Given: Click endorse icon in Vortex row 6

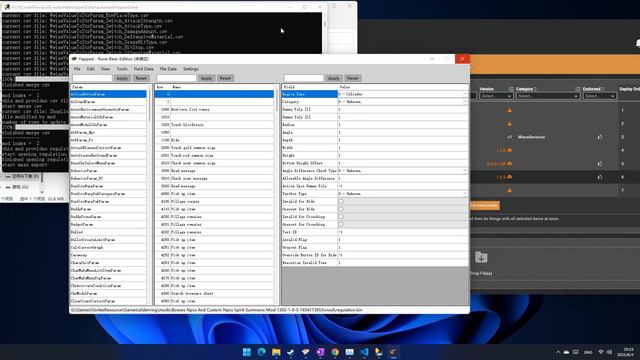Looking at the screenshot, I should tap(600, 177).
